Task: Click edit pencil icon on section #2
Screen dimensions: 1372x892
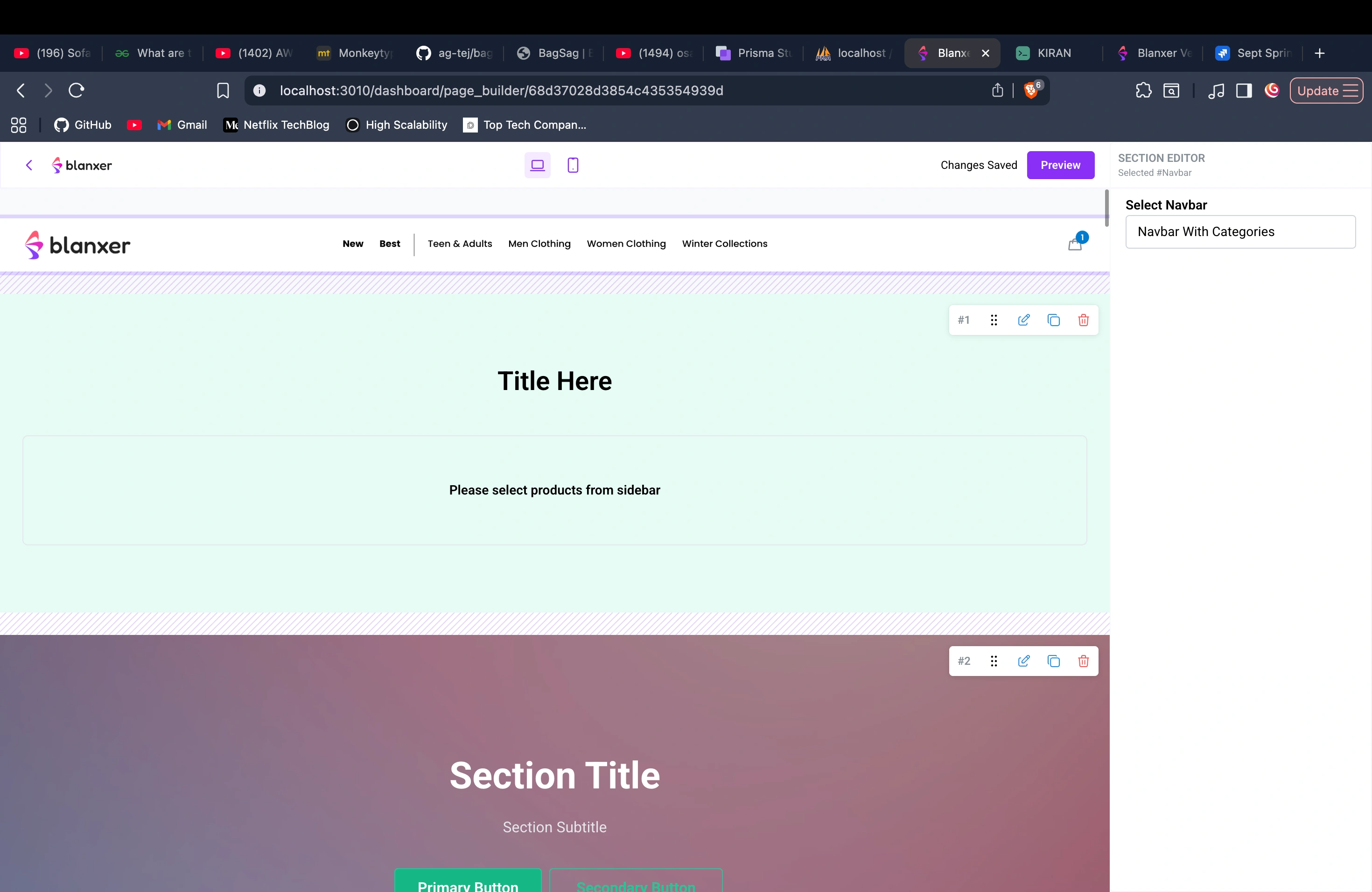Action: 1023,661
